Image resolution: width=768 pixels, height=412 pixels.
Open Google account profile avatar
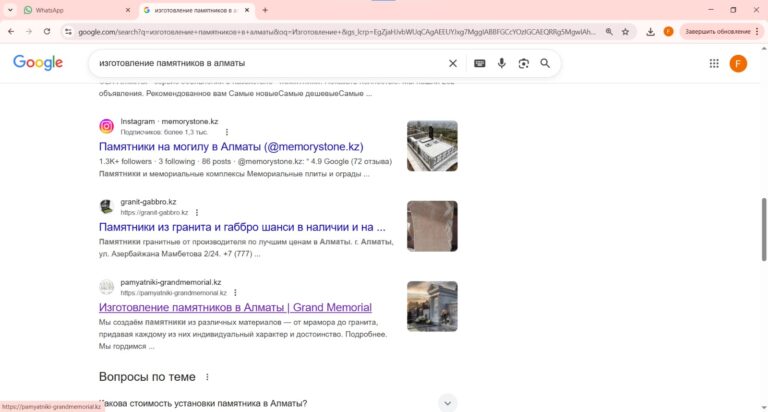click(x=738, y=63)
